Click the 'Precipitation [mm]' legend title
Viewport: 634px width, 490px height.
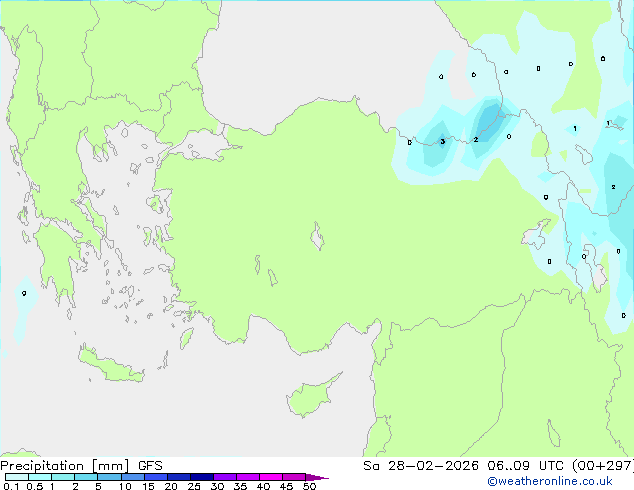point(65,466)
